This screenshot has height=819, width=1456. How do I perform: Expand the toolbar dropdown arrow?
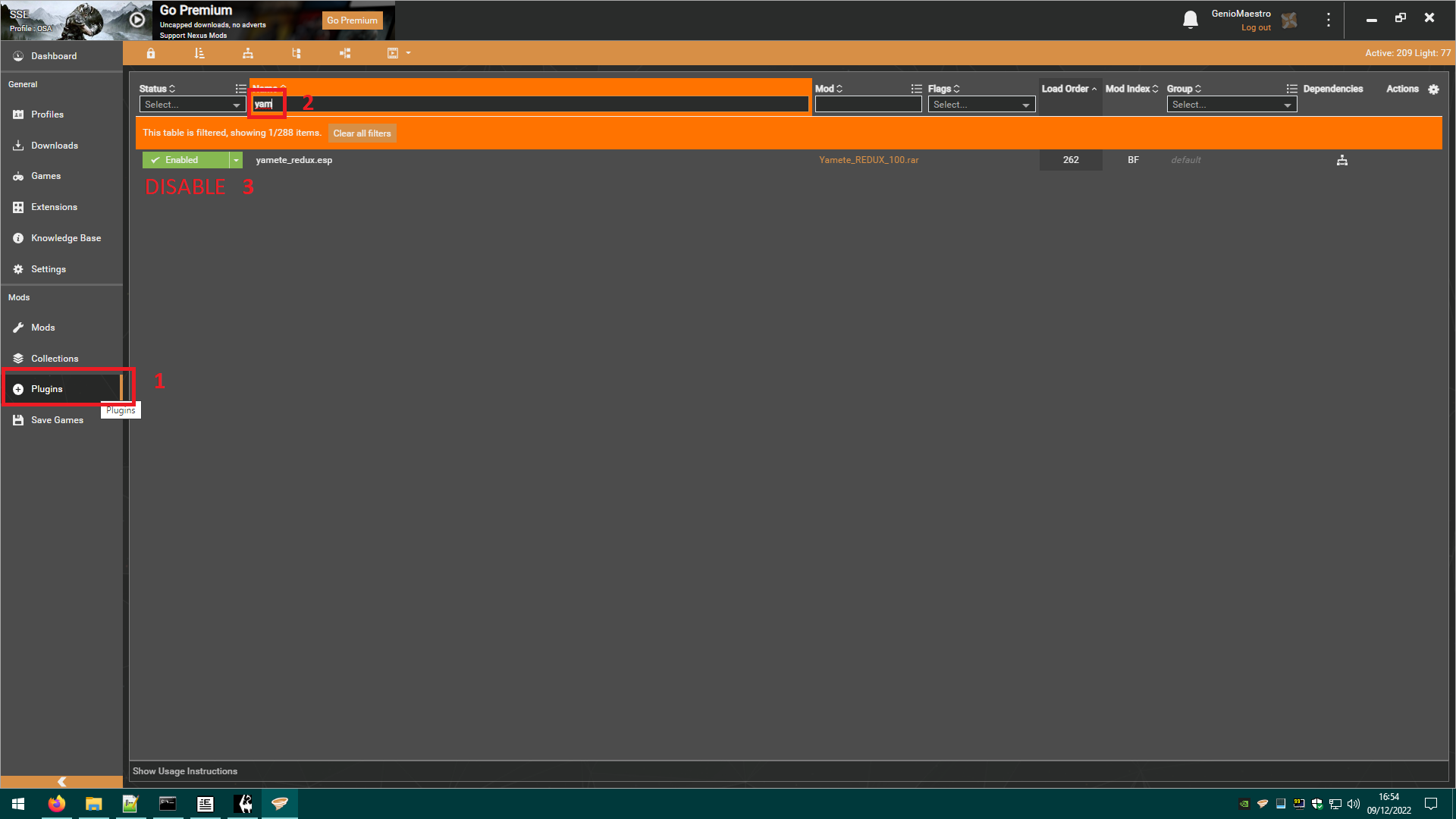[408, 53]
